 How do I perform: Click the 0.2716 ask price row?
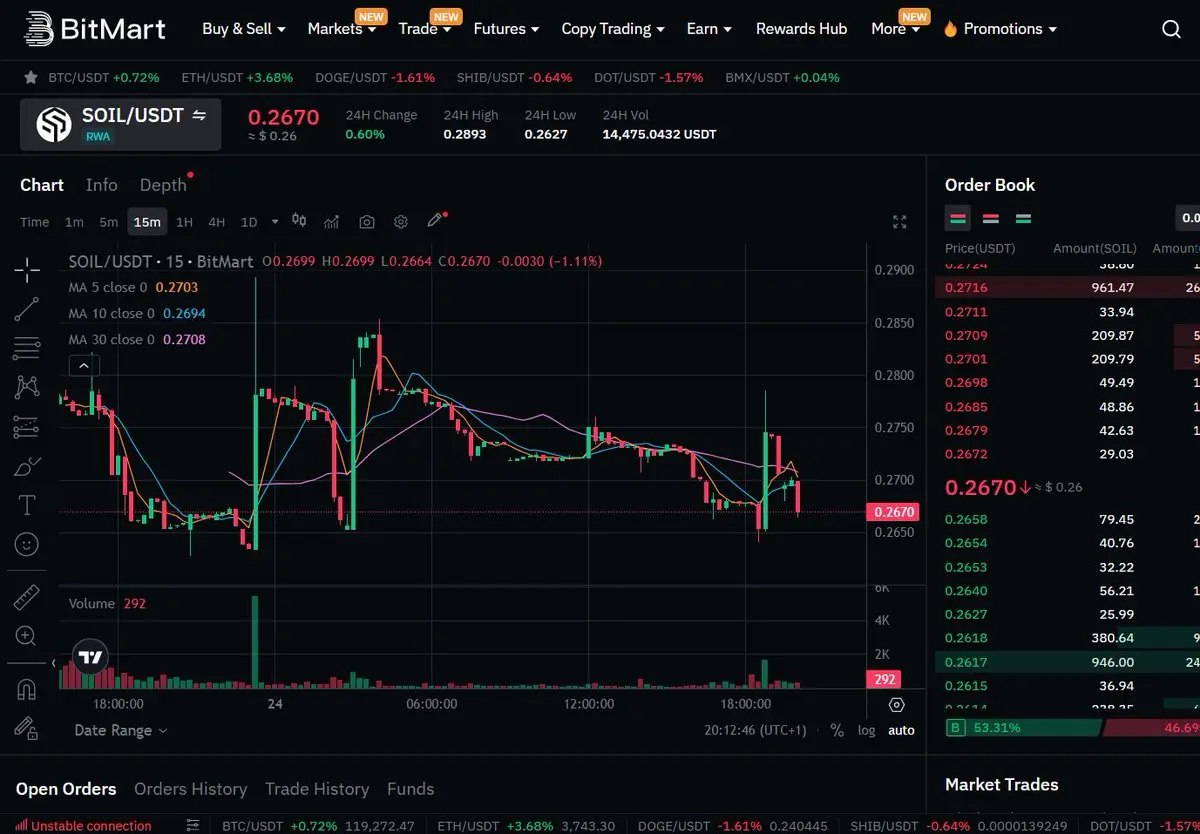pos(1067,287)
